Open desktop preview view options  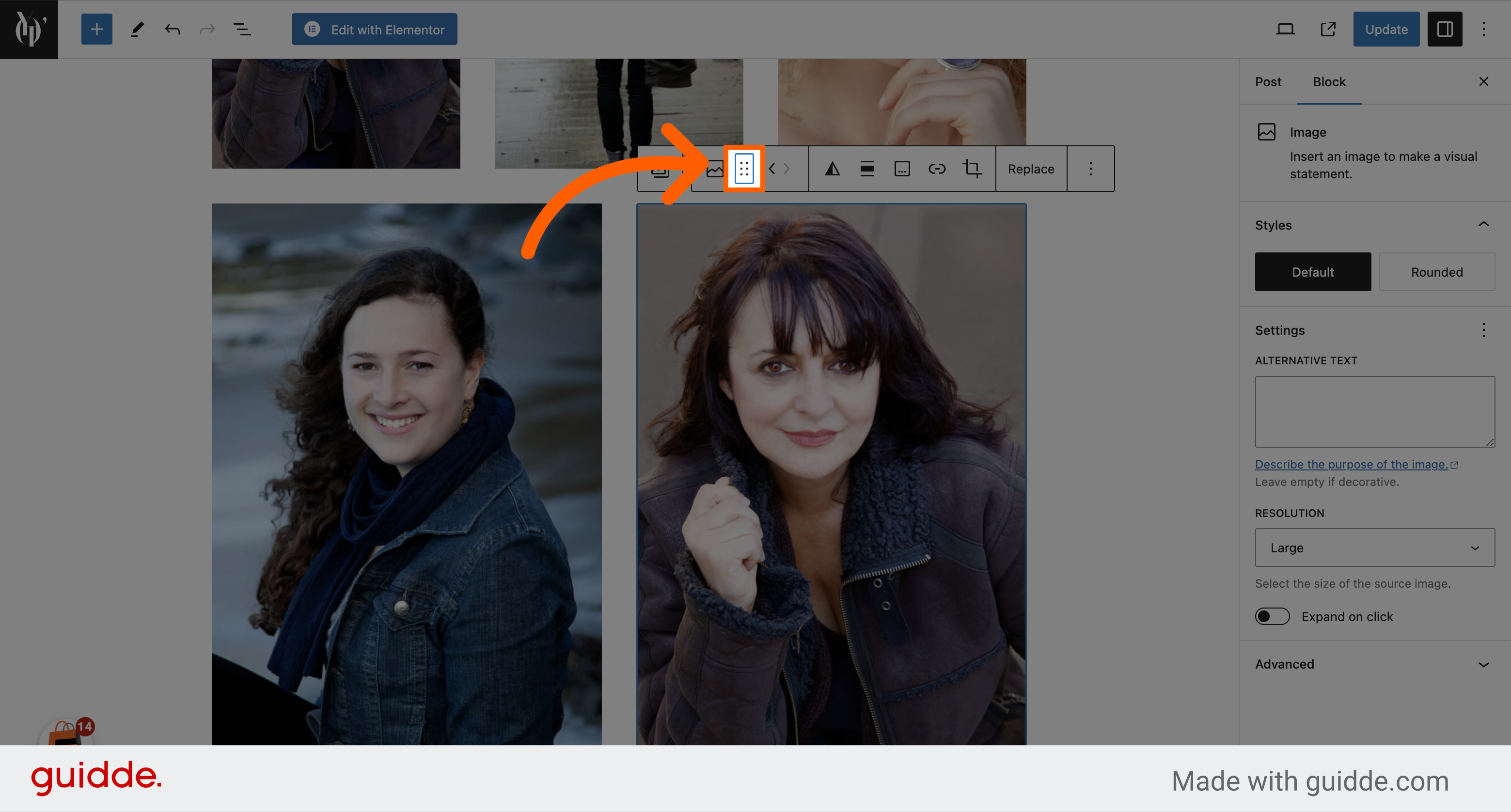pyautogui.click(x=1285, y=30)
